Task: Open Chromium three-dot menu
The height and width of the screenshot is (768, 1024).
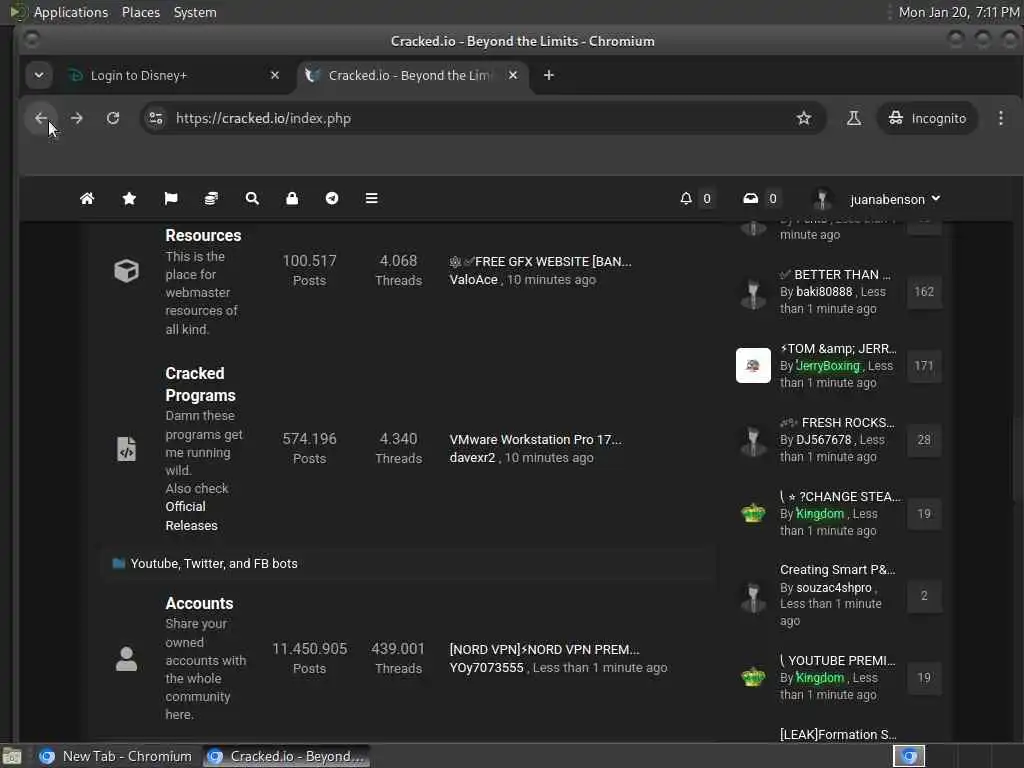Action: pos(1001,118)
